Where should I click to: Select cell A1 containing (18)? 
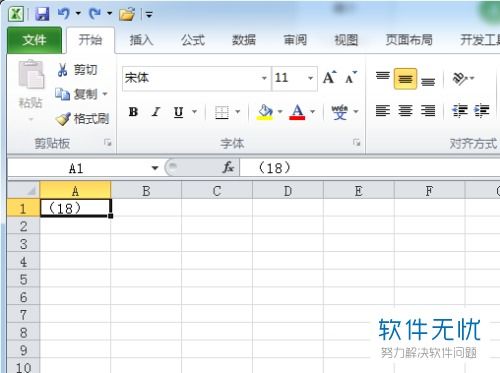tap(75, 208)
